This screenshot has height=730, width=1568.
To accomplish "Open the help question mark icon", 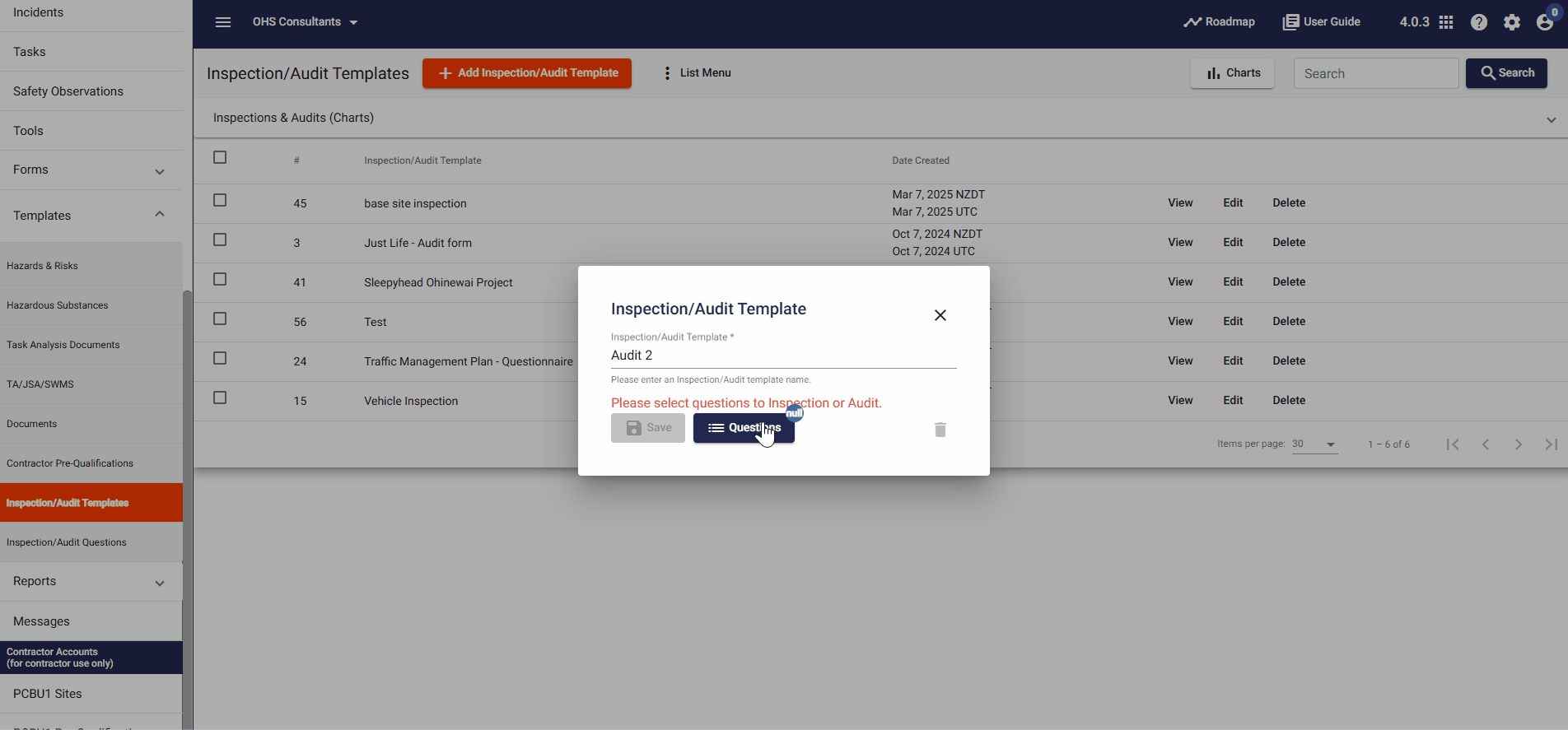I will point(1479,22).
